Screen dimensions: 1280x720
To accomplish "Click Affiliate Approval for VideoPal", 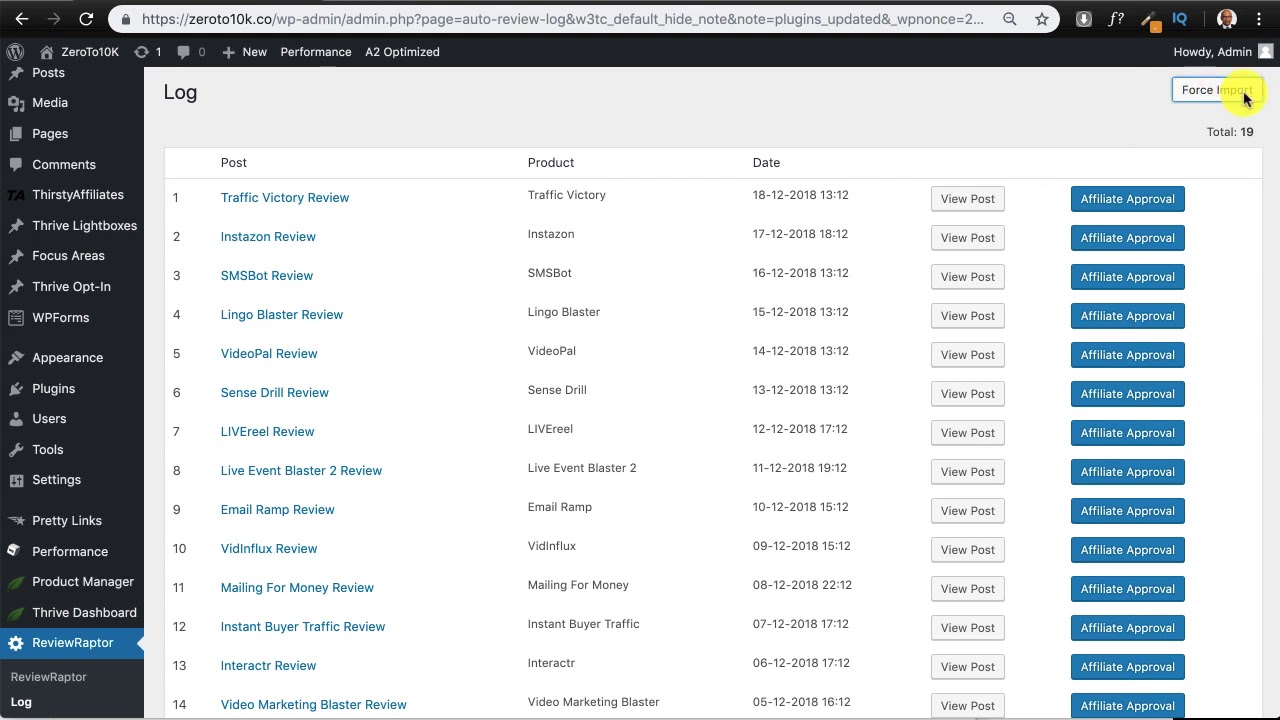I will point(1128,355).
